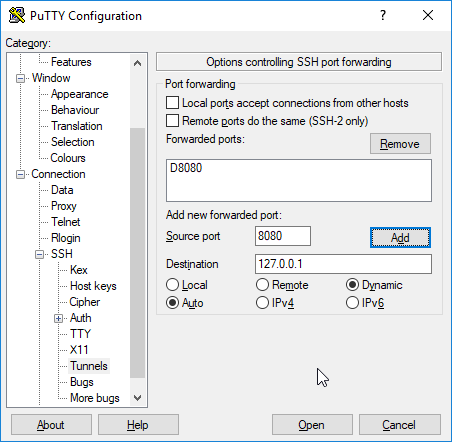452x442 pixels.
Task: Collapse the Window tree node
Action: 20,79
